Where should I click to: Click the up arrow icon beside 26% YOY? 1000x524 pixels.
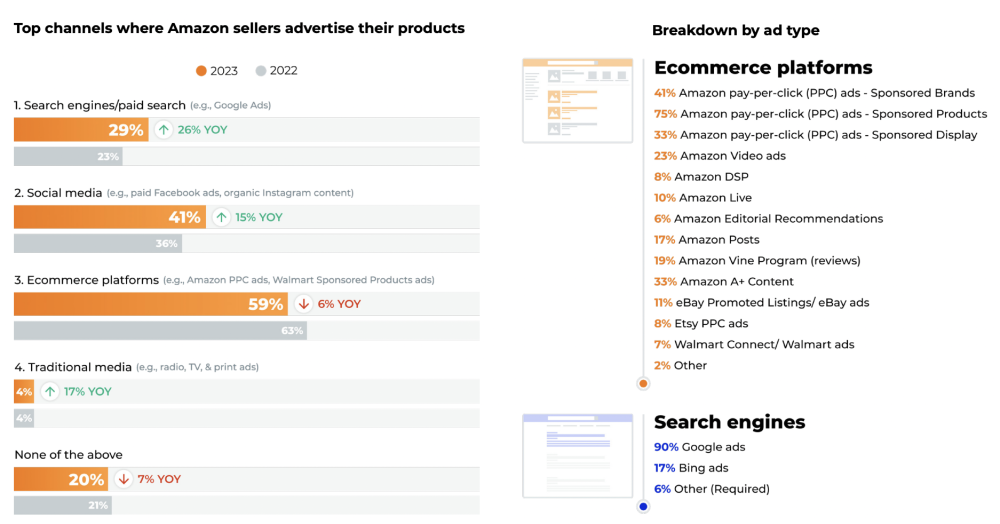[x=164, y=130]
